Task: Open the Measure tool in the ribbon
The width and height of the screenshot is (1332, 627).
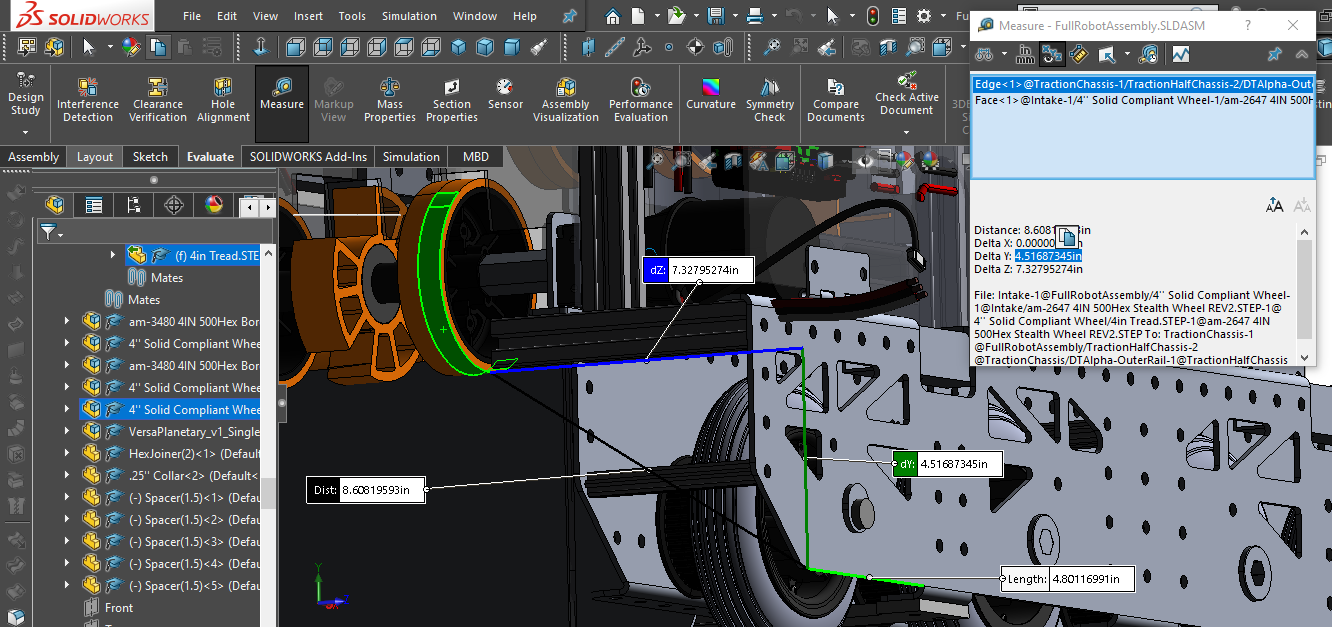Action: coord(282,103)
